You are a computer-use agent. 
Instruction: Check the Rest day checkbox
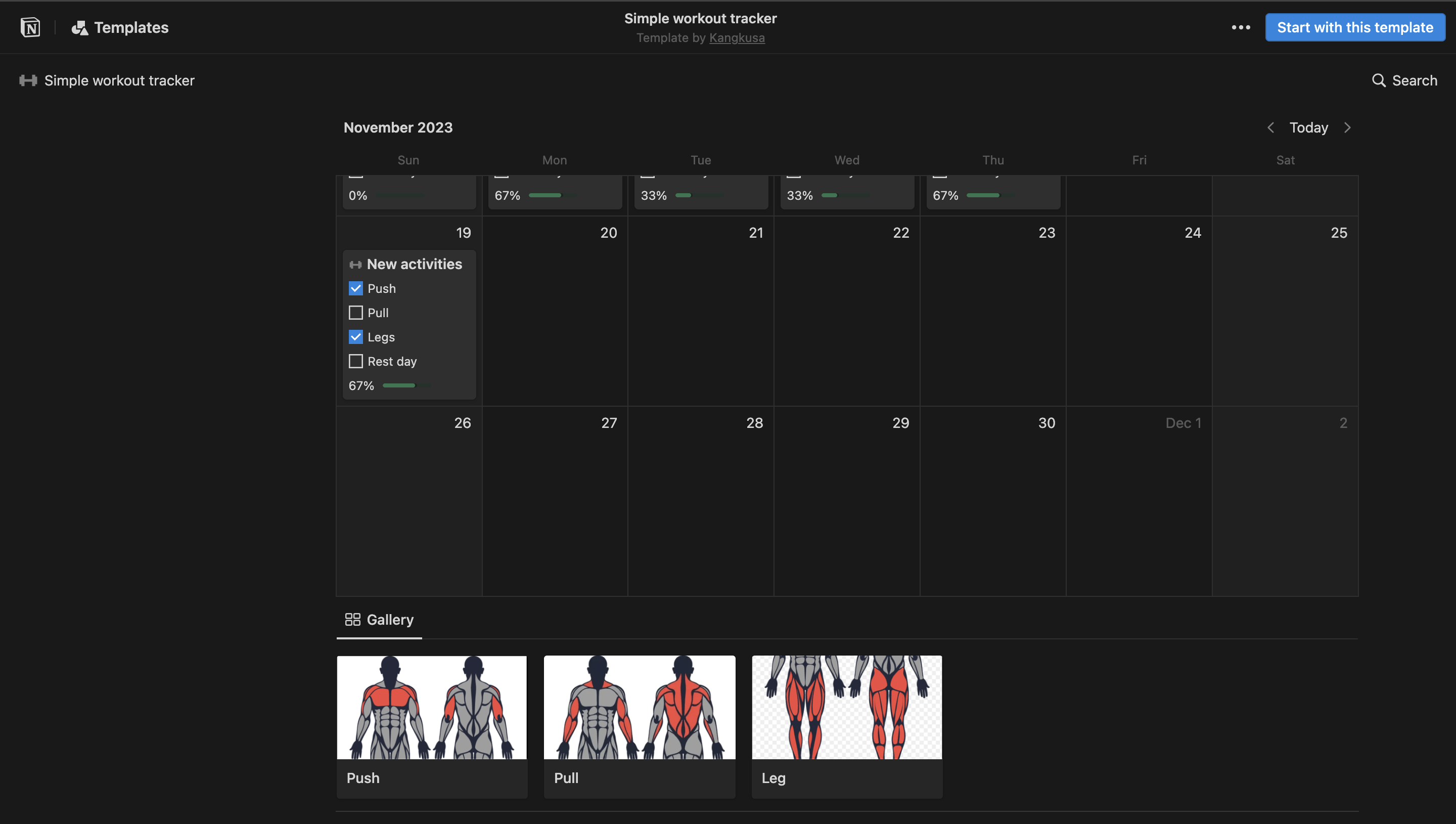tap(356, 362)
